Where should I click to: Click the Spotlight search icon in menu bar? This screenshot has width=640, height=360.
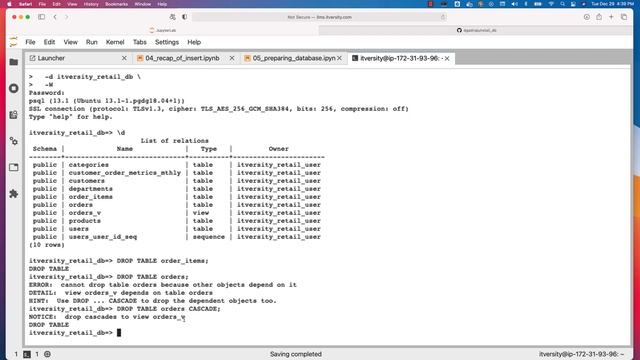pyautogui.click(x=562, y=4)
